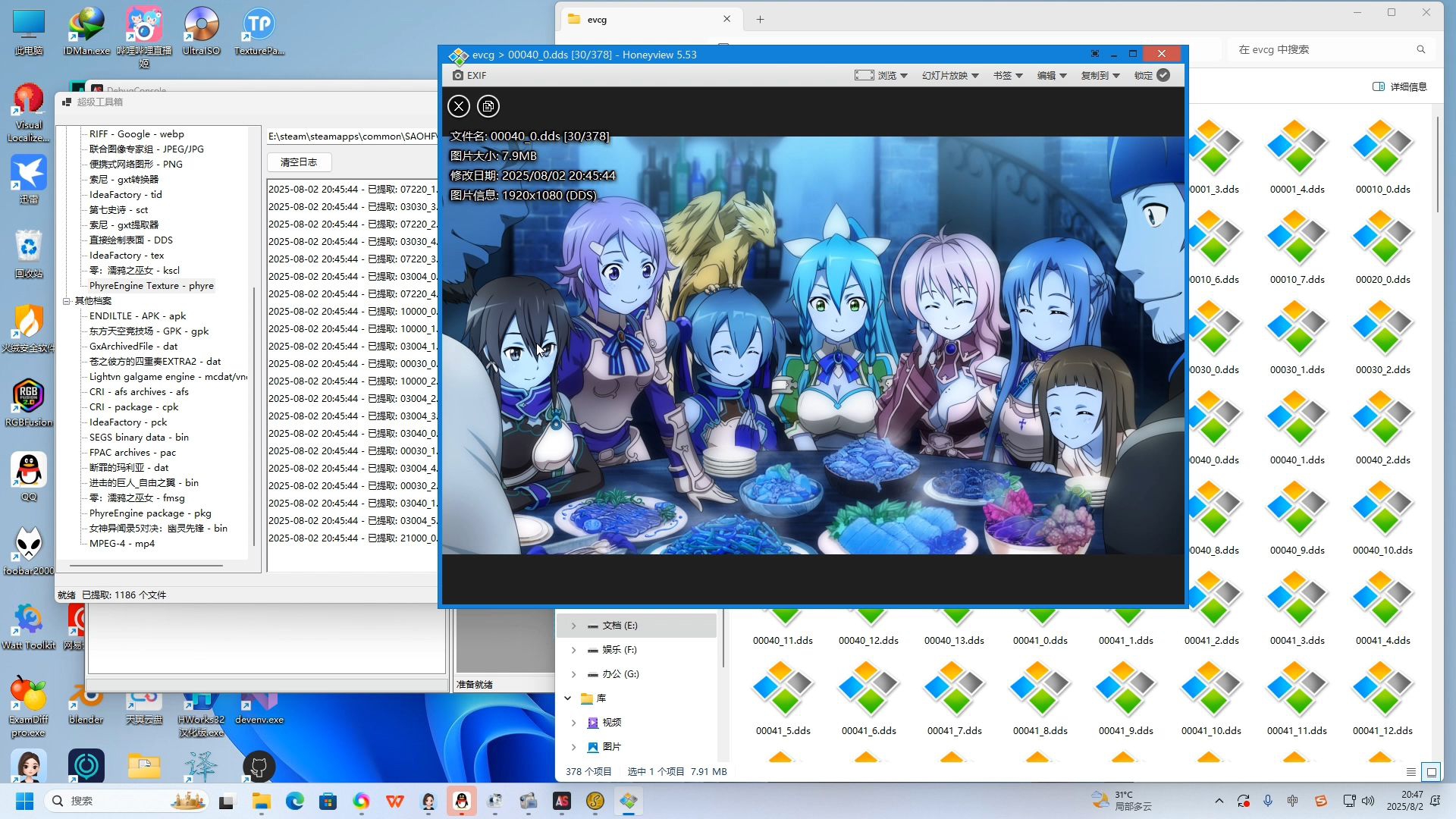Viewport: 1456px width, 819px height.
Task: Copy image info with the clipboard icon
Action: click(488, 106)
